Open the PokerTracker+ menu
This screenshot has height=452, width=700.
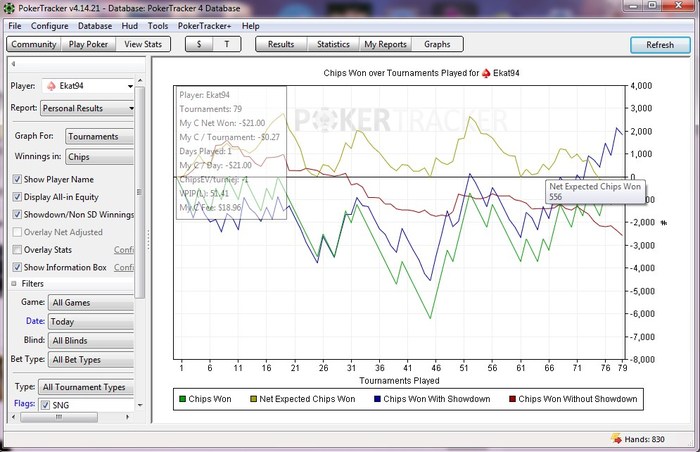204,26
